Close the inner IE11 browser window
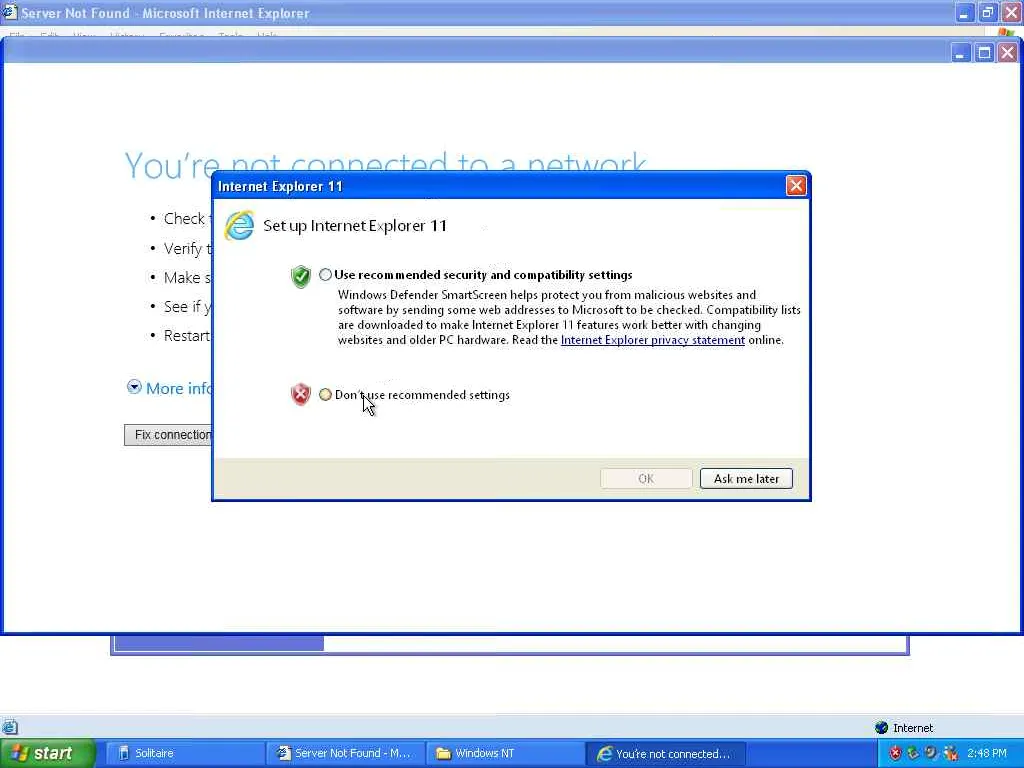Viewport: 1024px width, 768px height. click(x=1008, y=53)
